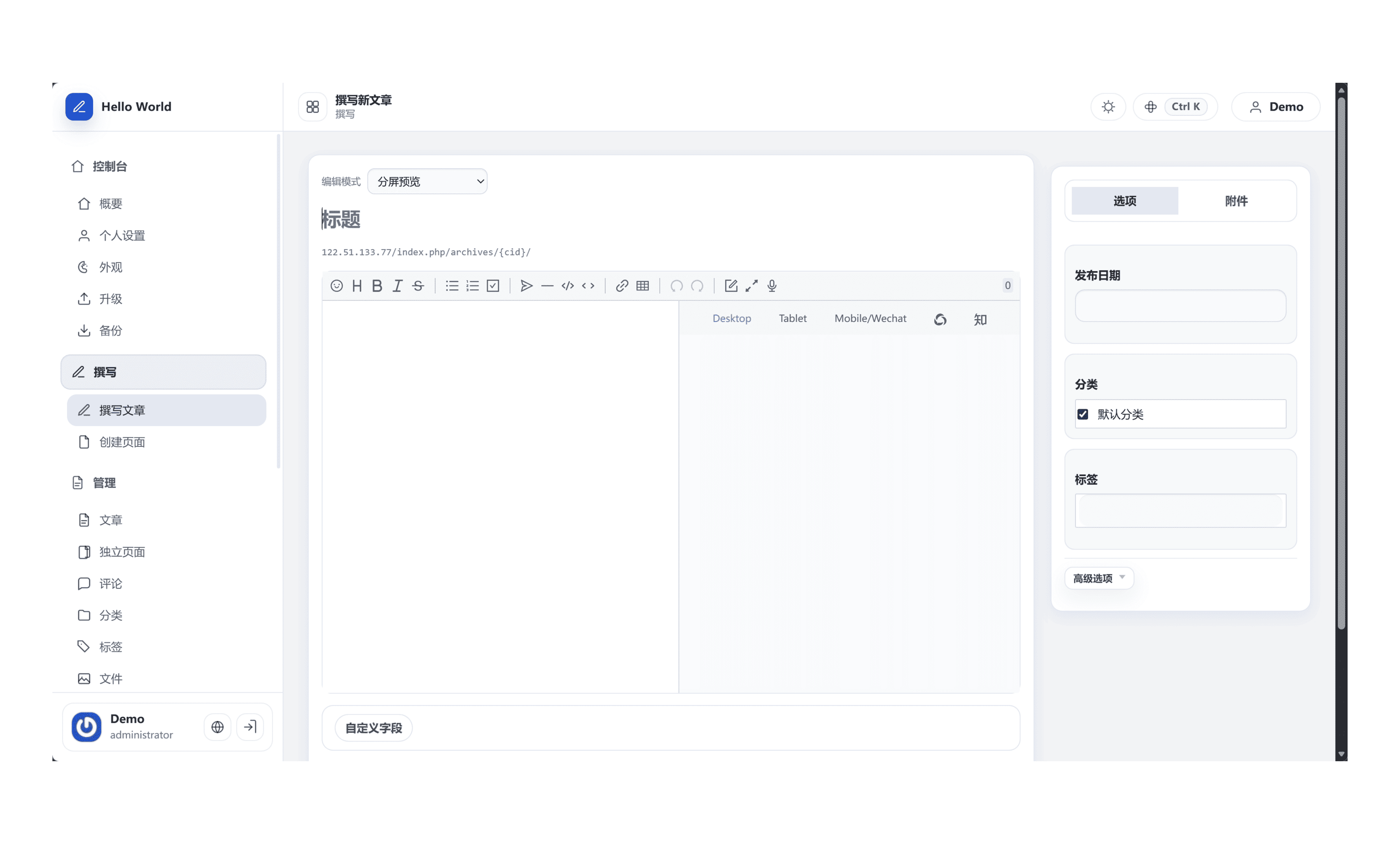This screenshot has height=844, width=1400.
Task: Insert task checklist item
Action: pos(493,286)
